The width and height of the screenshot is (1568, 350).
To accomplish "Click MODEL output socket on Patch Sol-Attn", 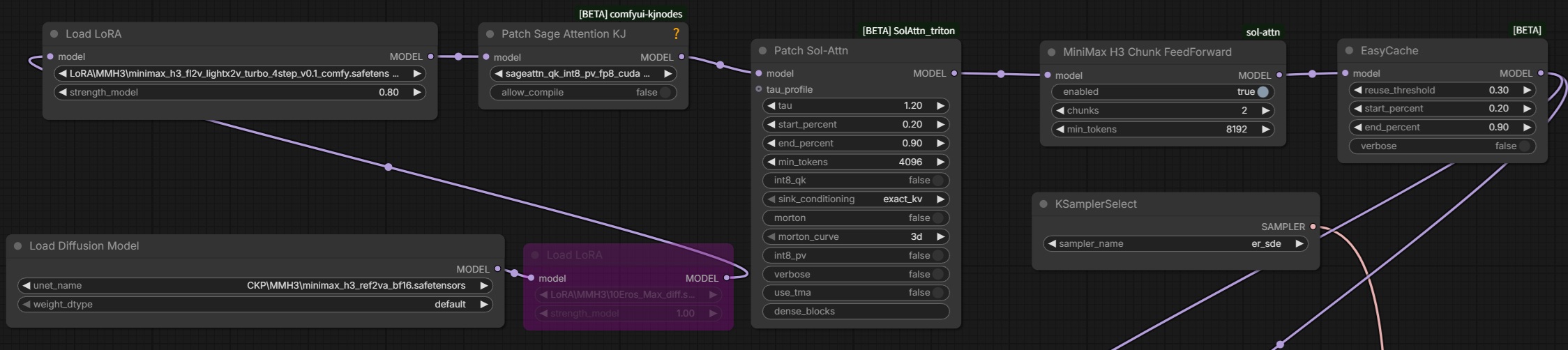I will coord(954,73).
